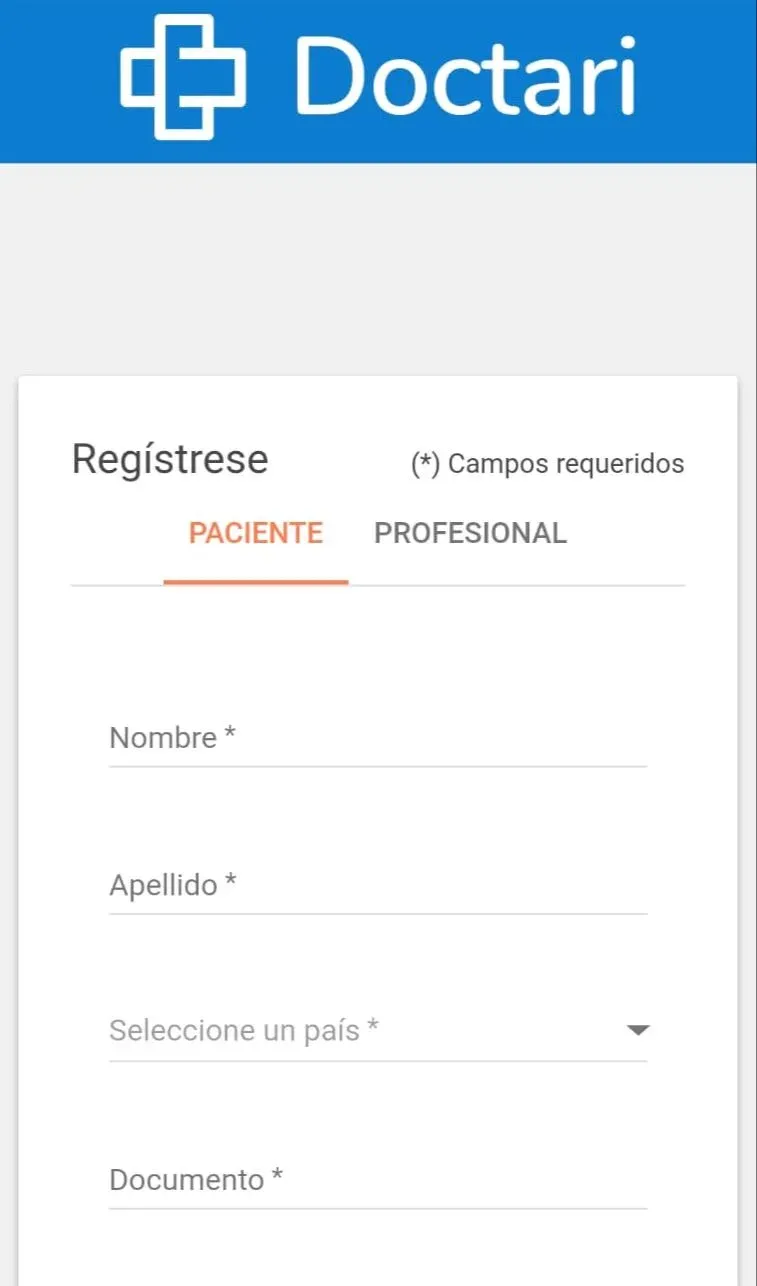
Task: Click the Documento field label text
Action: [186, 1180]
